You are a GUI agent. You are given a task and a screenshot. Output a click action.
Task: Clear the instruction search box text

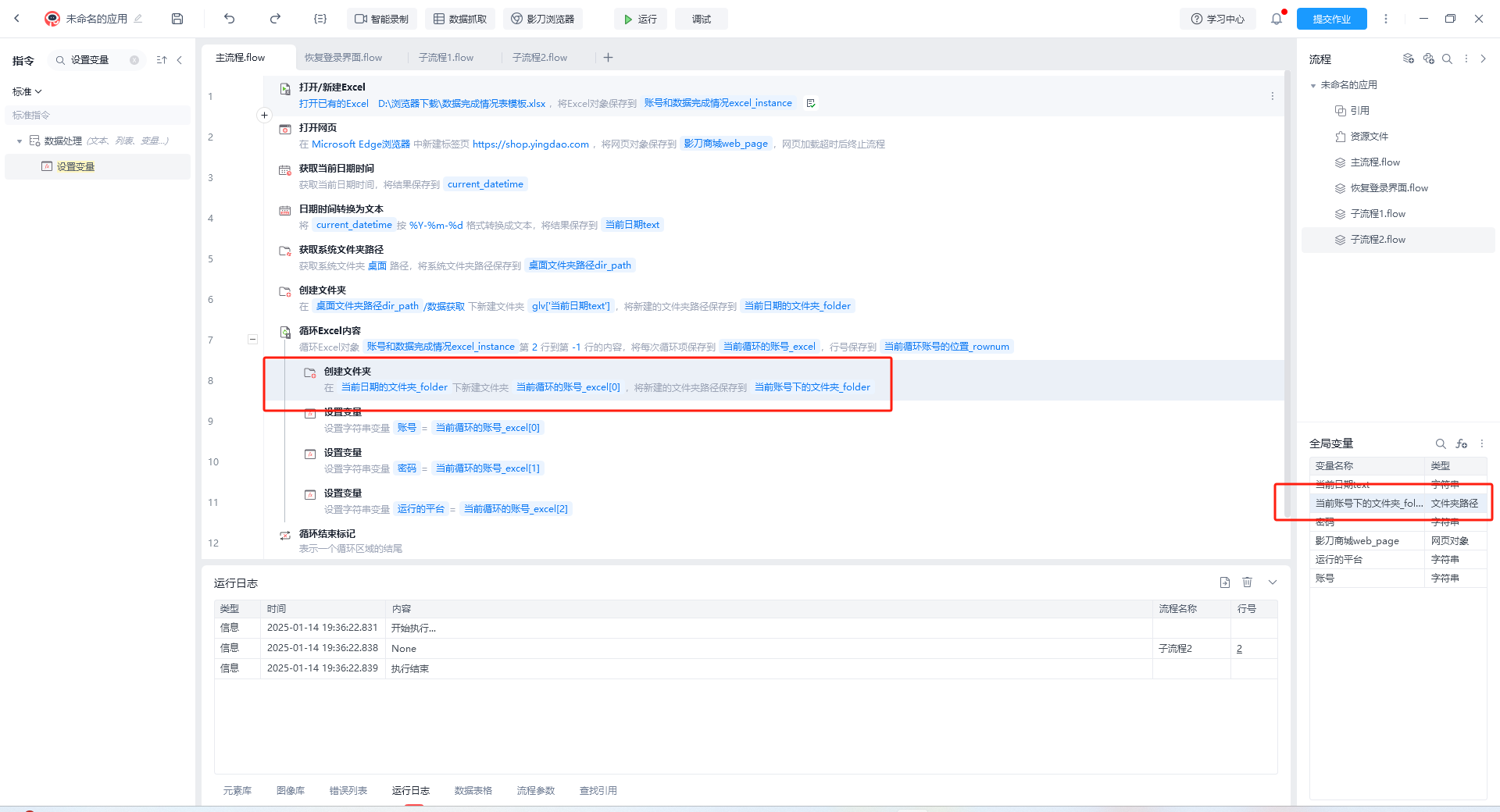click(134, 60)
